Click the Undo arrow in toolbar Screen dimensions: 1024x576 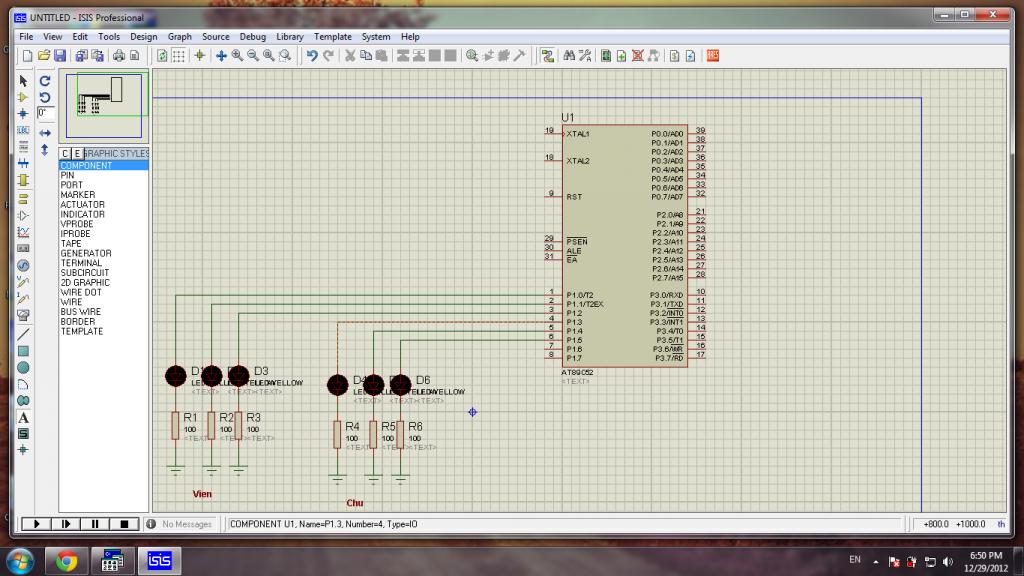[312, 56]
